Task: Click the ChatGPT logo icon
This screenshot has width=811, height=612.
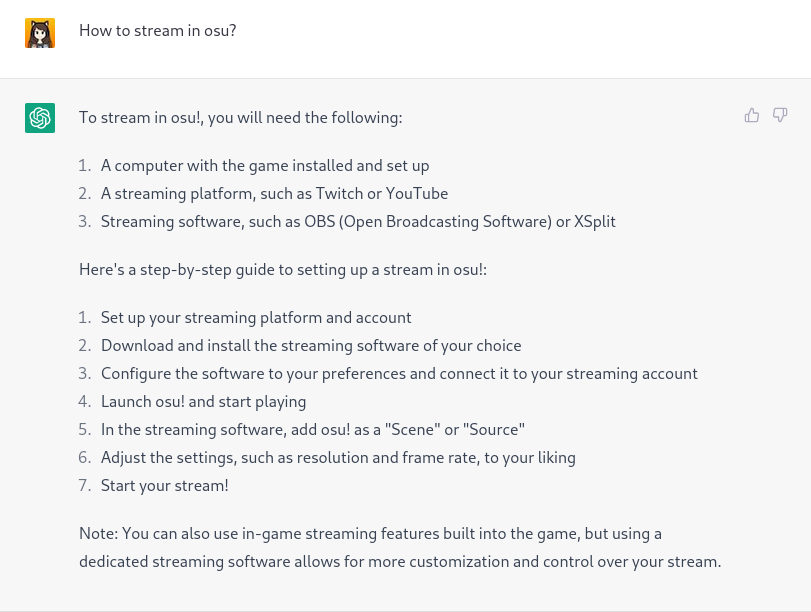Action: coord(40,118)
